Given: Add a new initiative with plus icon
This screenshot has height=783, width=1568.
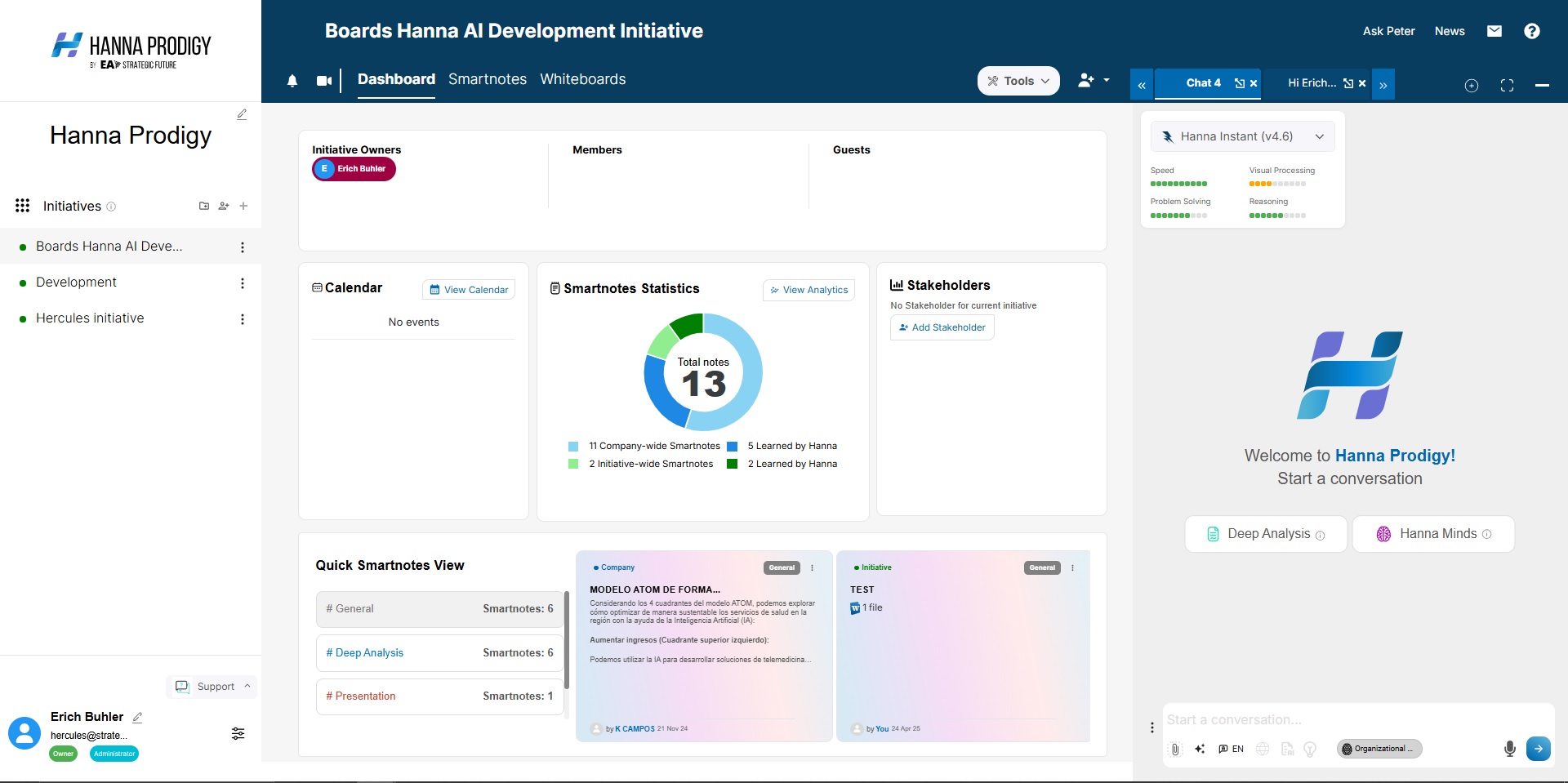Looking at the screenshot, I should point(243,206).
